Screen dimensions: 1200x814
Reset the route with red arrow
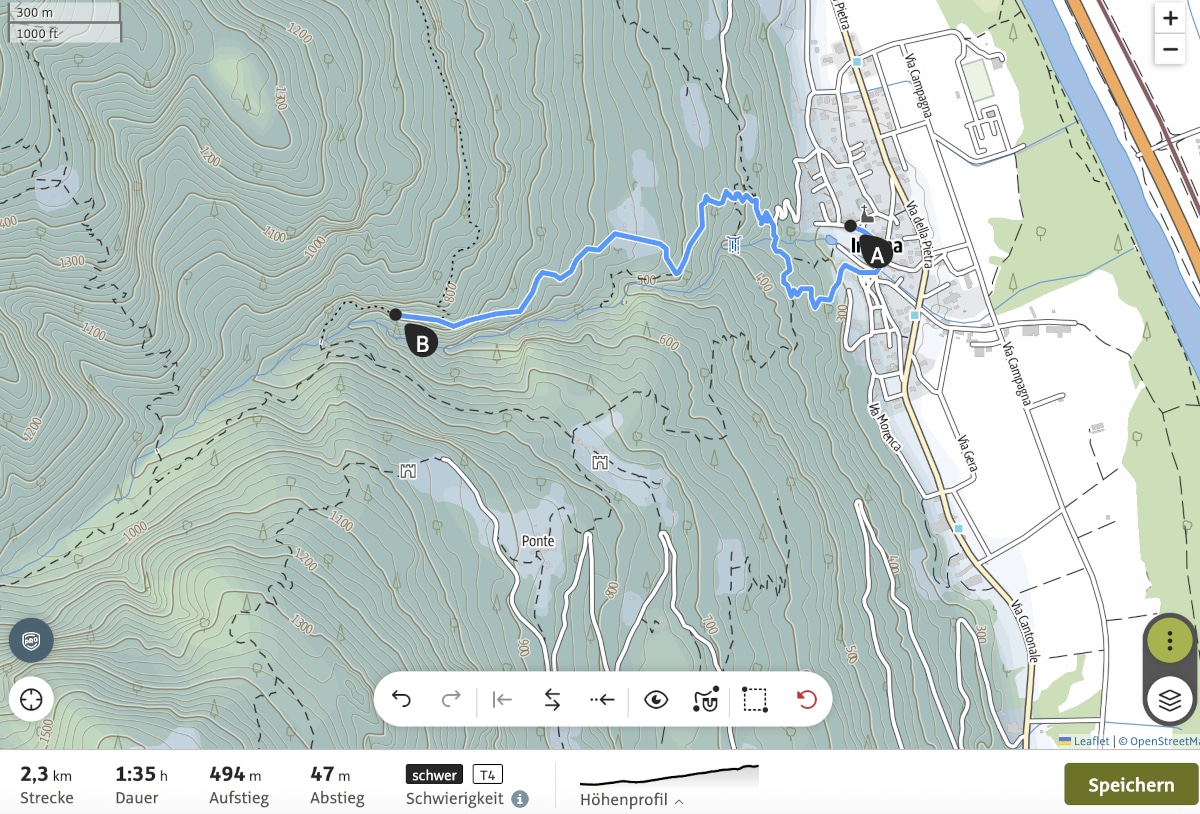coord(807,699)
